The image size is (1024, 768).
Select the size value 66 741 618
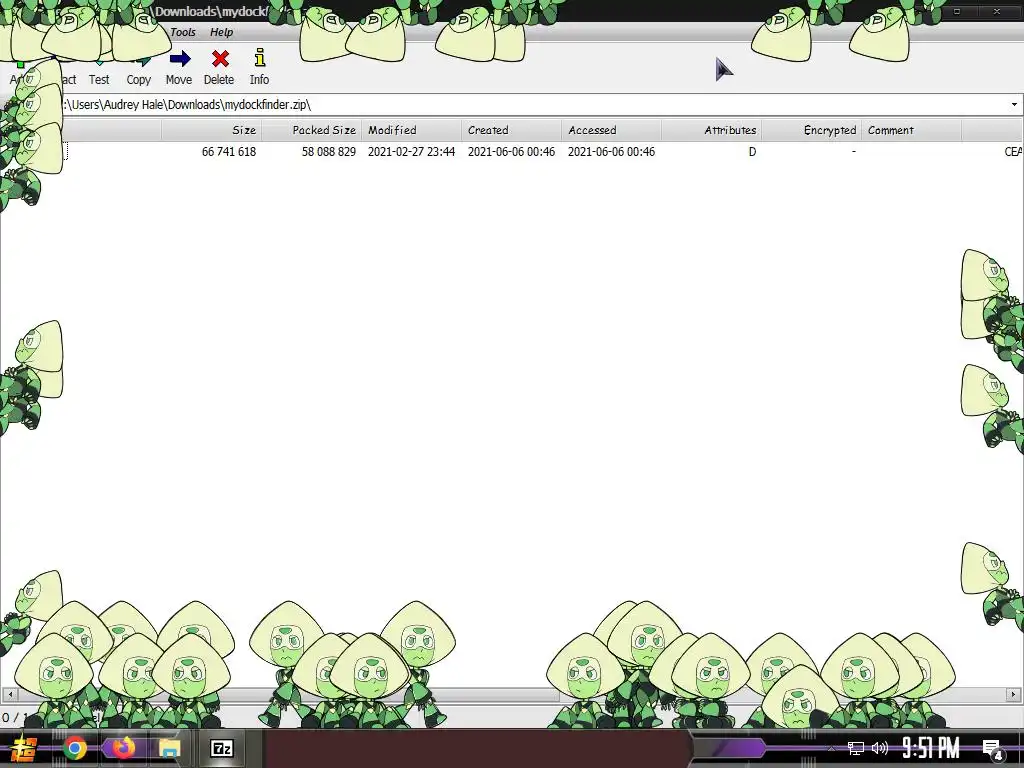pos(229,152)
